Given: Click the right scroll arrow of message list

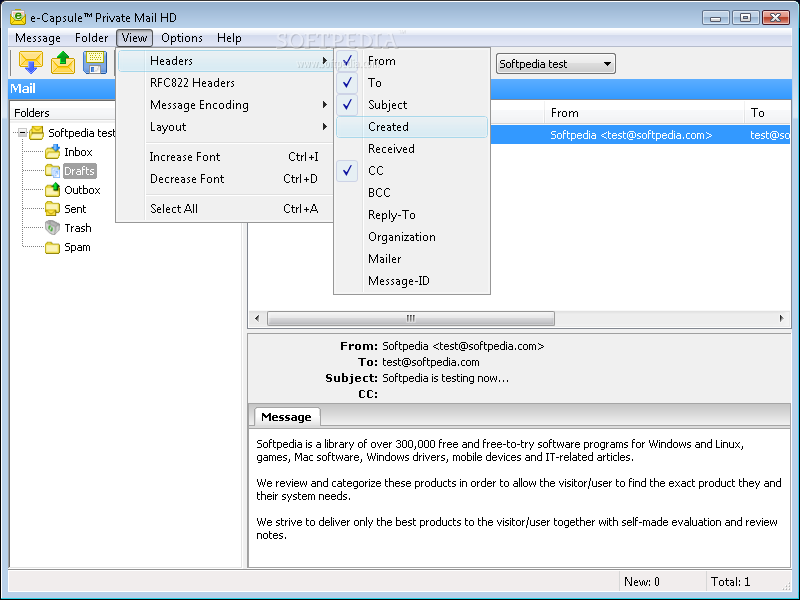Looking at the screenshot, I should (x=781, y=318).
